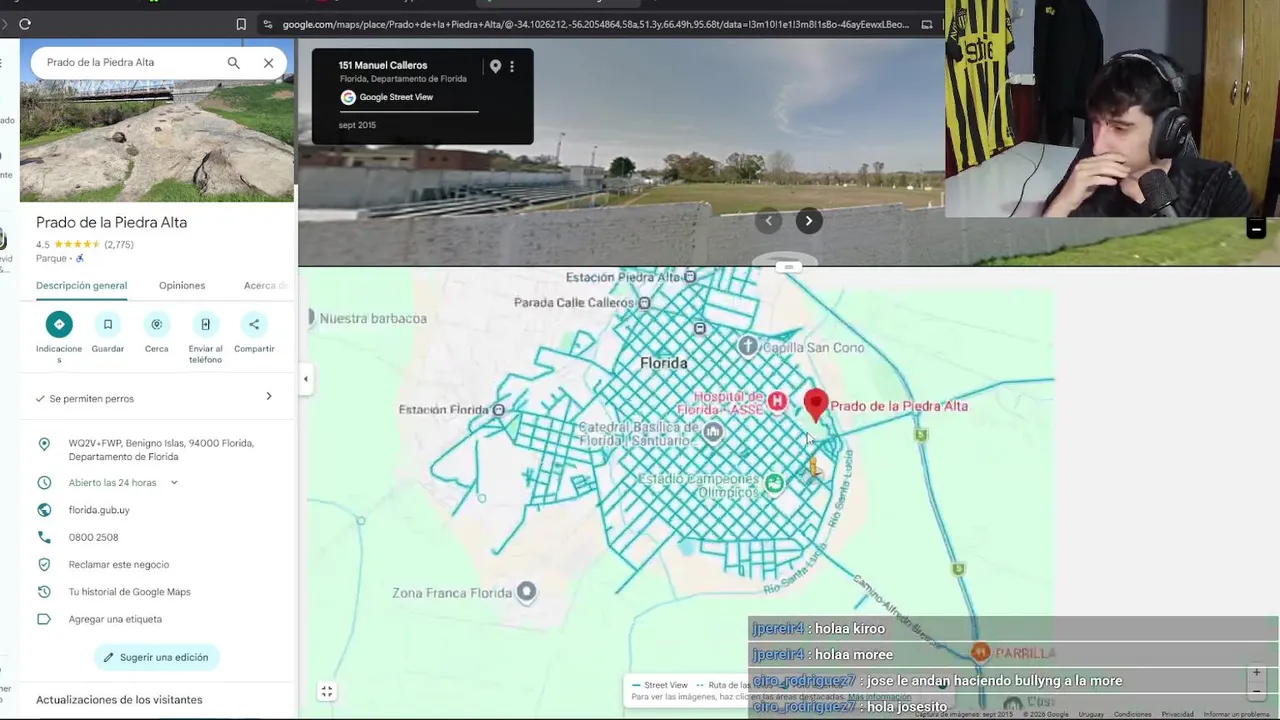Click Enviar al teléfono icon
Image resolution: width=1280 pixels, height=720 pixels.
pos(205,324)
